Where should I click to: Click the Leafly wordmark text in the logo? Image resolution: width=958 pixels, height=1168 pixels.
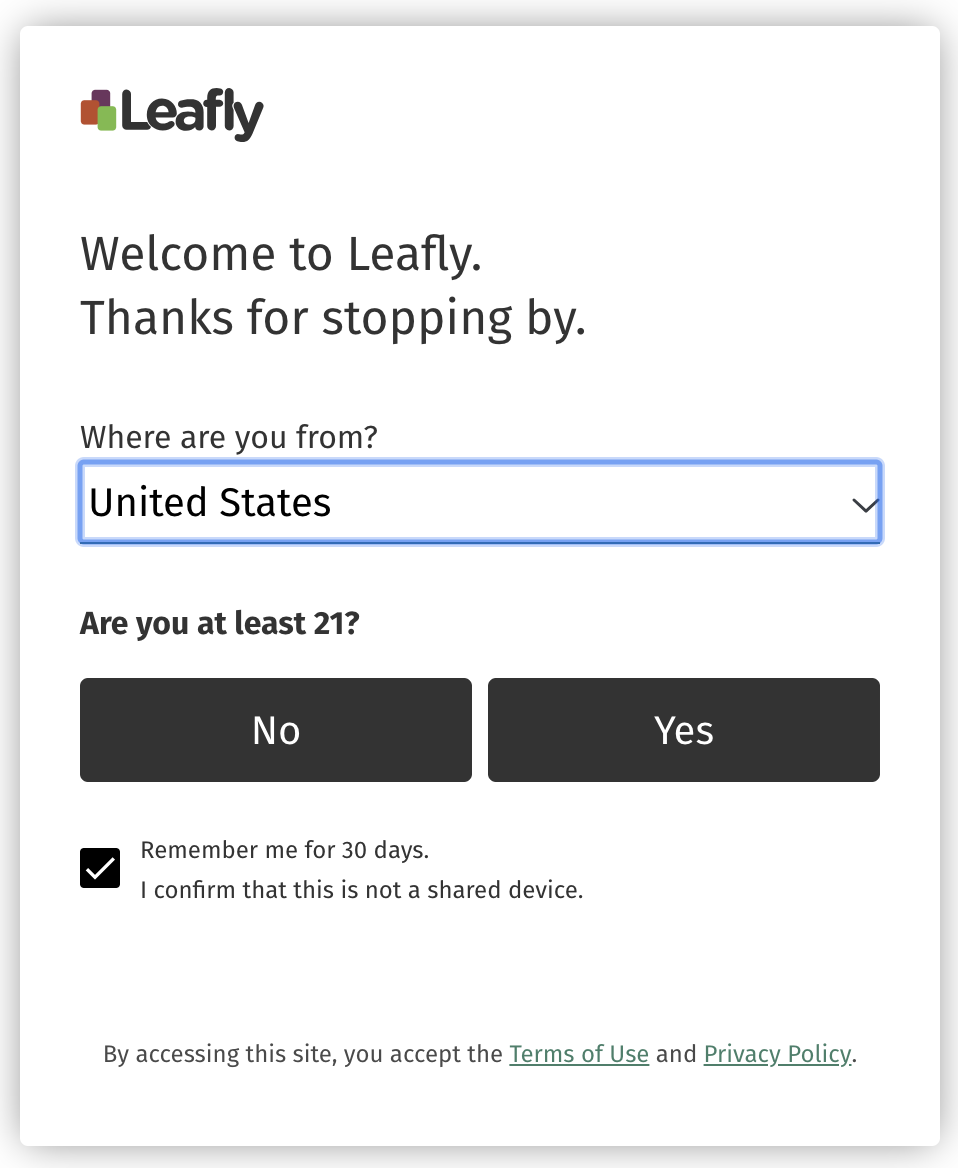pos(192,113)
